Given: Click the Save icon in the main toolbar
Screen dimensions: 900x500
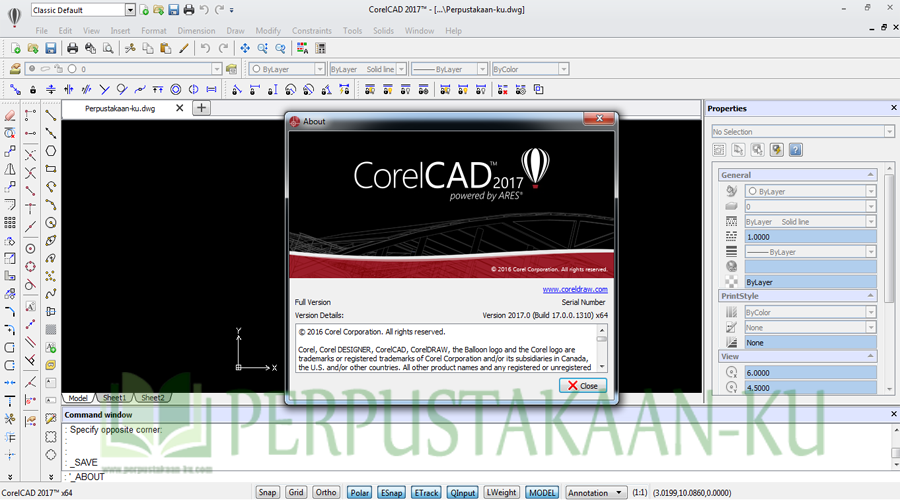Looking at the screenshot, I should [51, 49].
